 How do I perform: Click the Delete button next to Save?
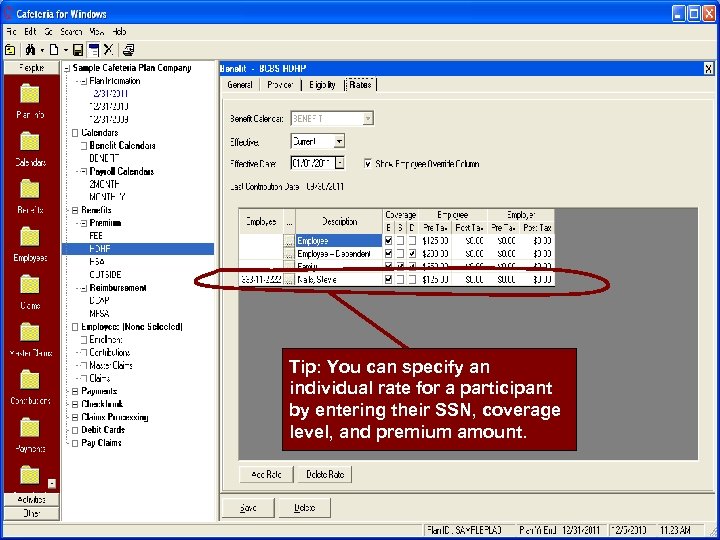[x=304, y=508]
